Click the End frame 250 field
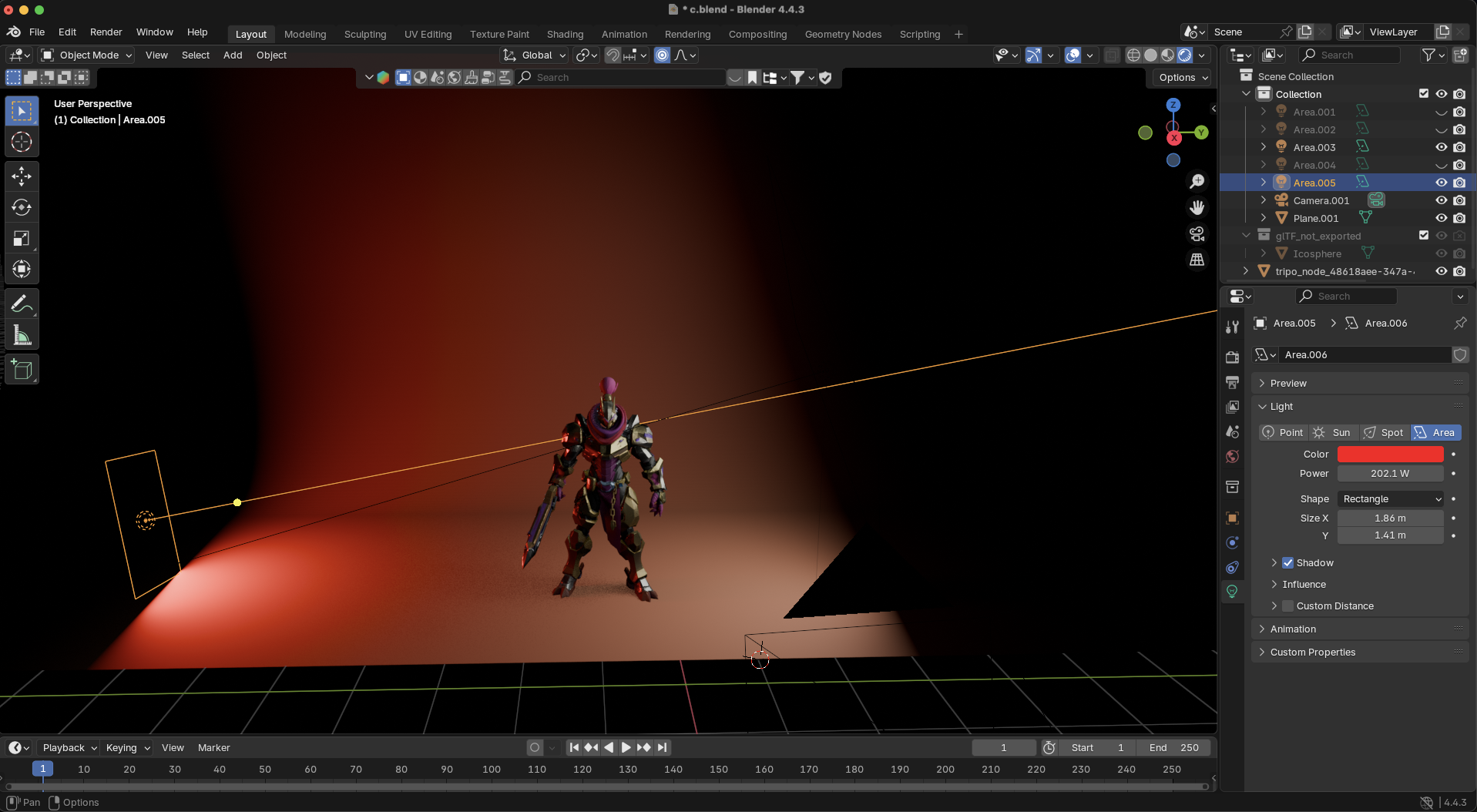The image size is (1477, 812). pos(1174,748)
